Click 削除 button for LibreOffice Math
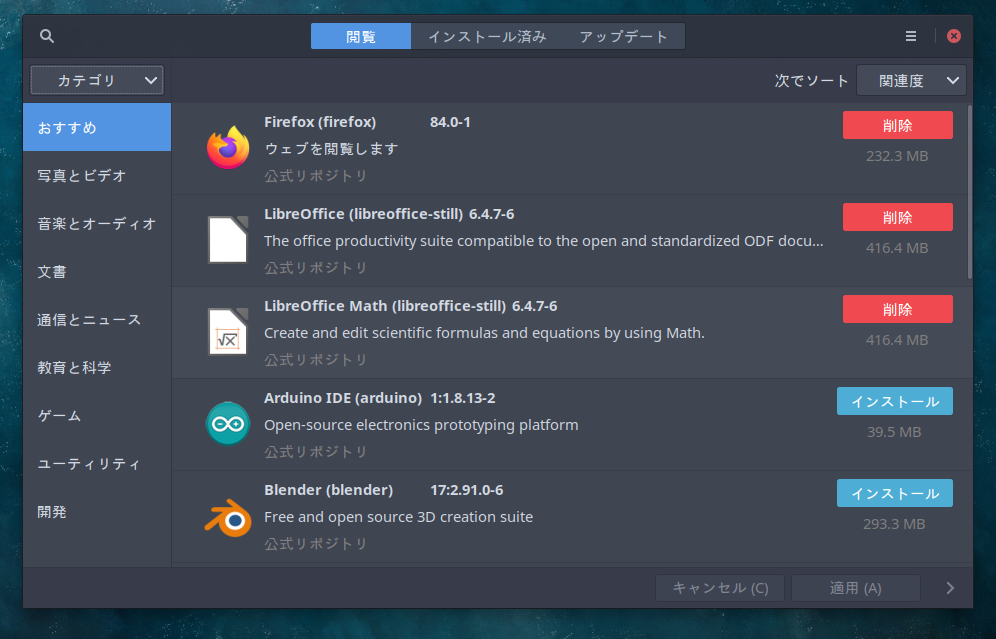This screenshot has height=639, width=996. (898, 309)
